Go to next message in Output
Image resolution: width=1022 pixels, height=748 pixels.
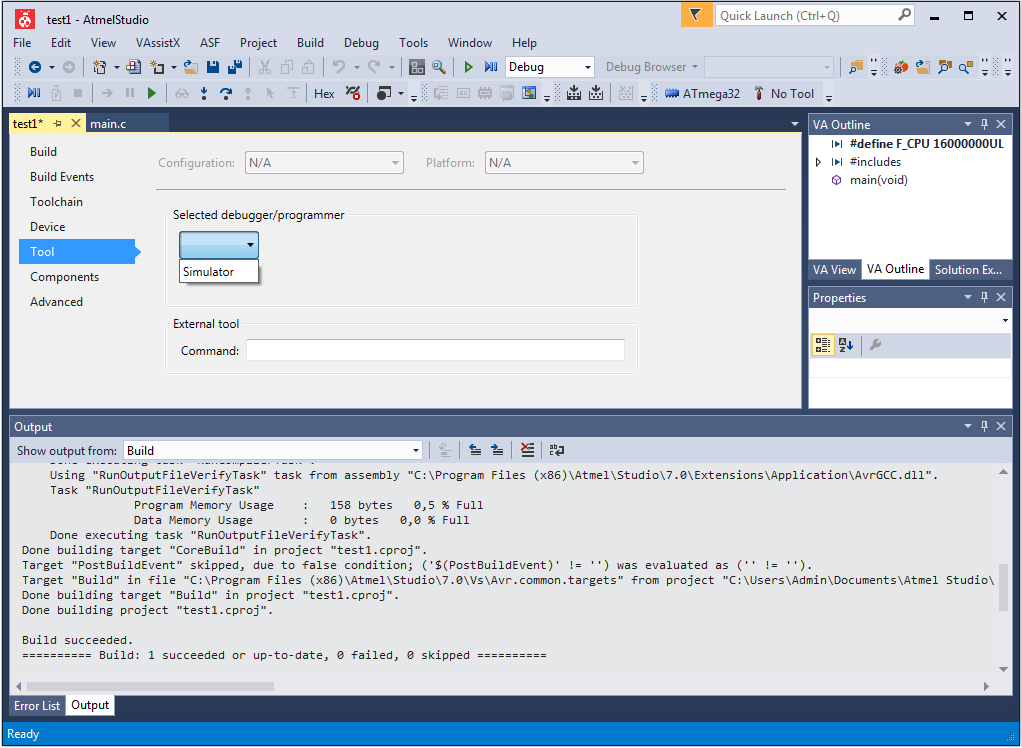(x=497, y=450)
